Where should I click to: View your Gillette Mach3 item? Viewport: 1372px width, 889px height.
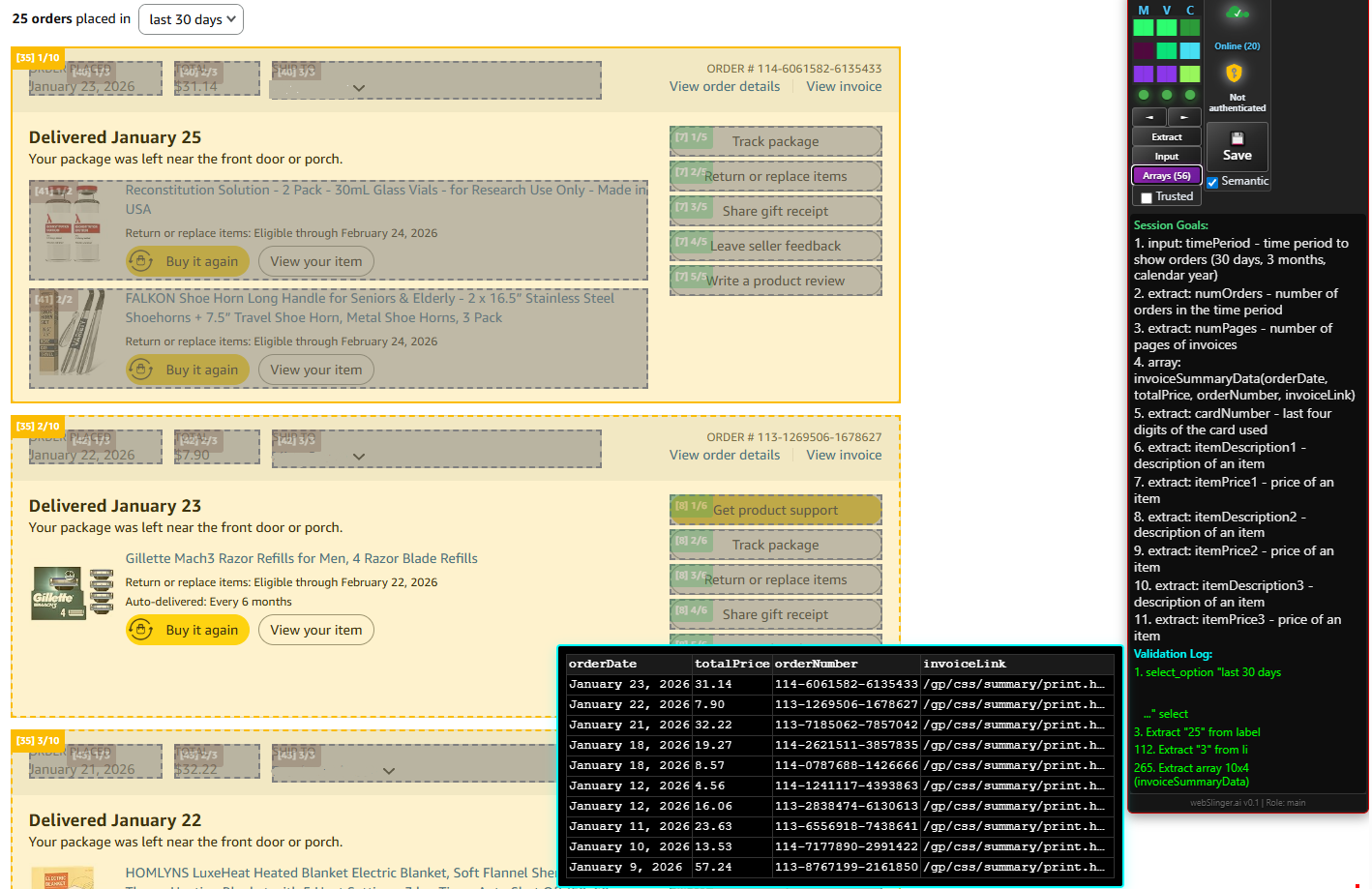point(316,630)
